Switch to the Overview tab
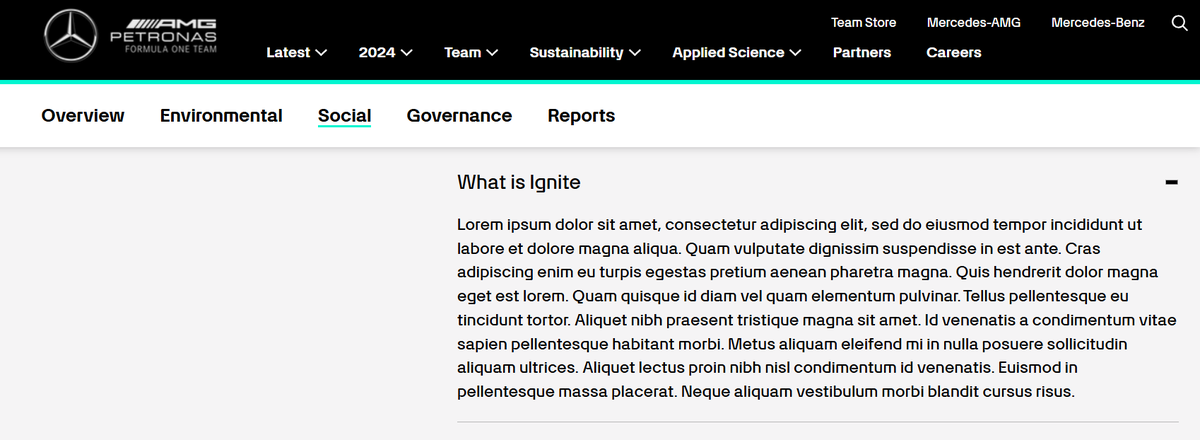Image resolution: width=1200 pixels, height=440 pixels. coord(83,116)
